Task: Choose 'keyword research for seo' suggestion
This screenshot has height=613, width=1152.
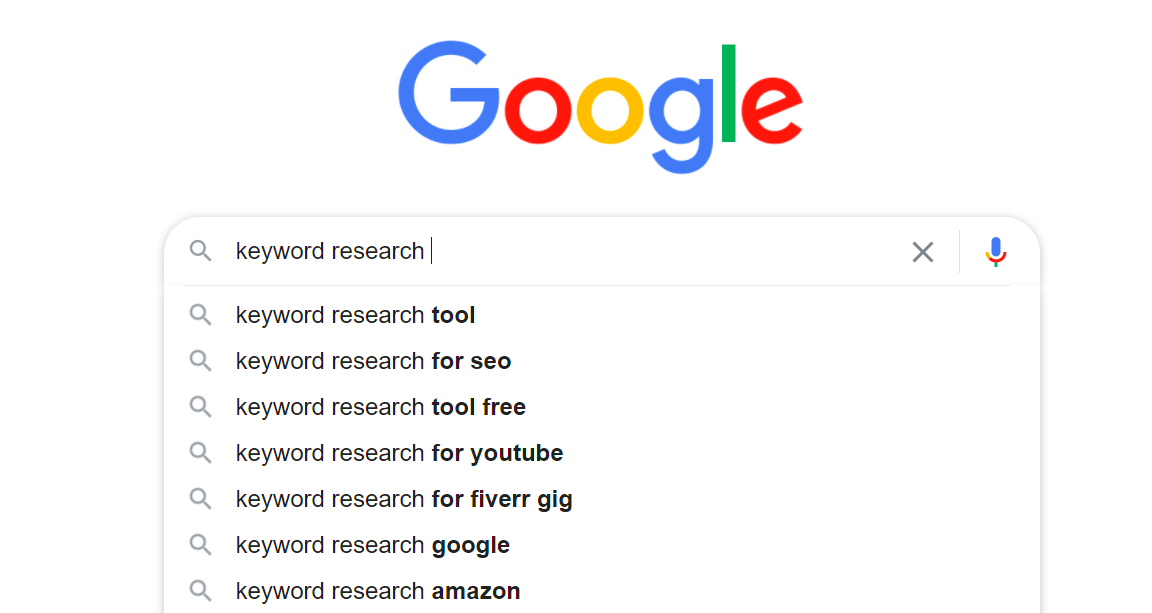Action: point(373,361)
